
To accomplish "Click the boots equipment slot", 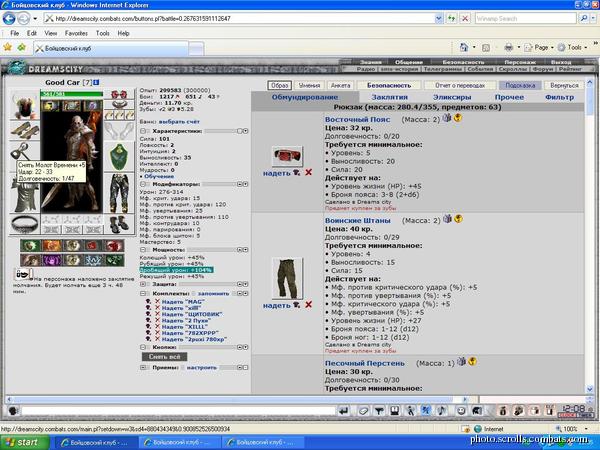I will click(119, 224).
